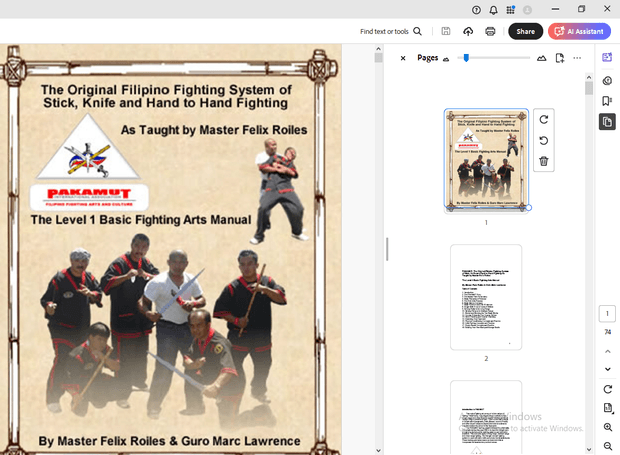Click the page 1 thumbnail resize handle
The image size is (620, 455).
[529, 208]
